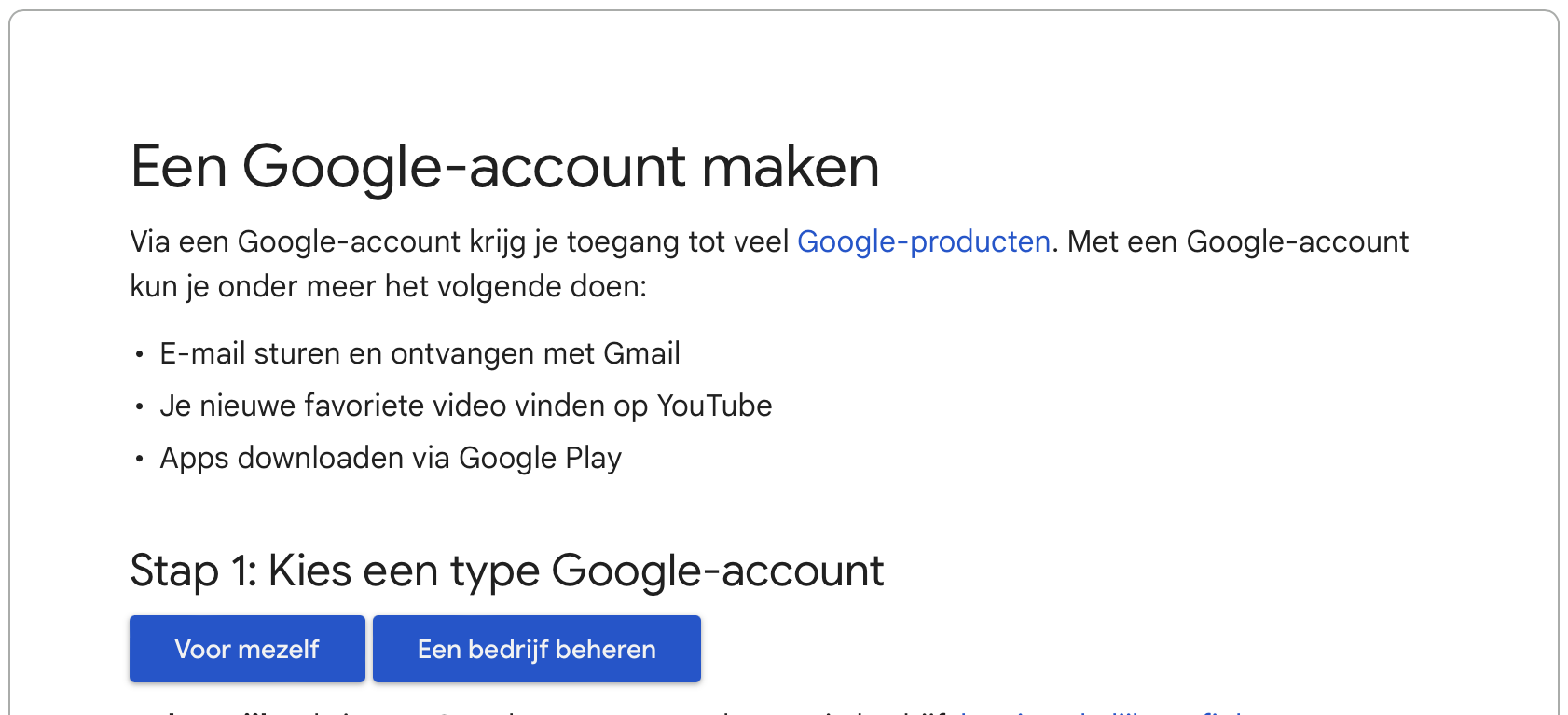Click the words "Google Play" in the list

(x=540, y=458)
